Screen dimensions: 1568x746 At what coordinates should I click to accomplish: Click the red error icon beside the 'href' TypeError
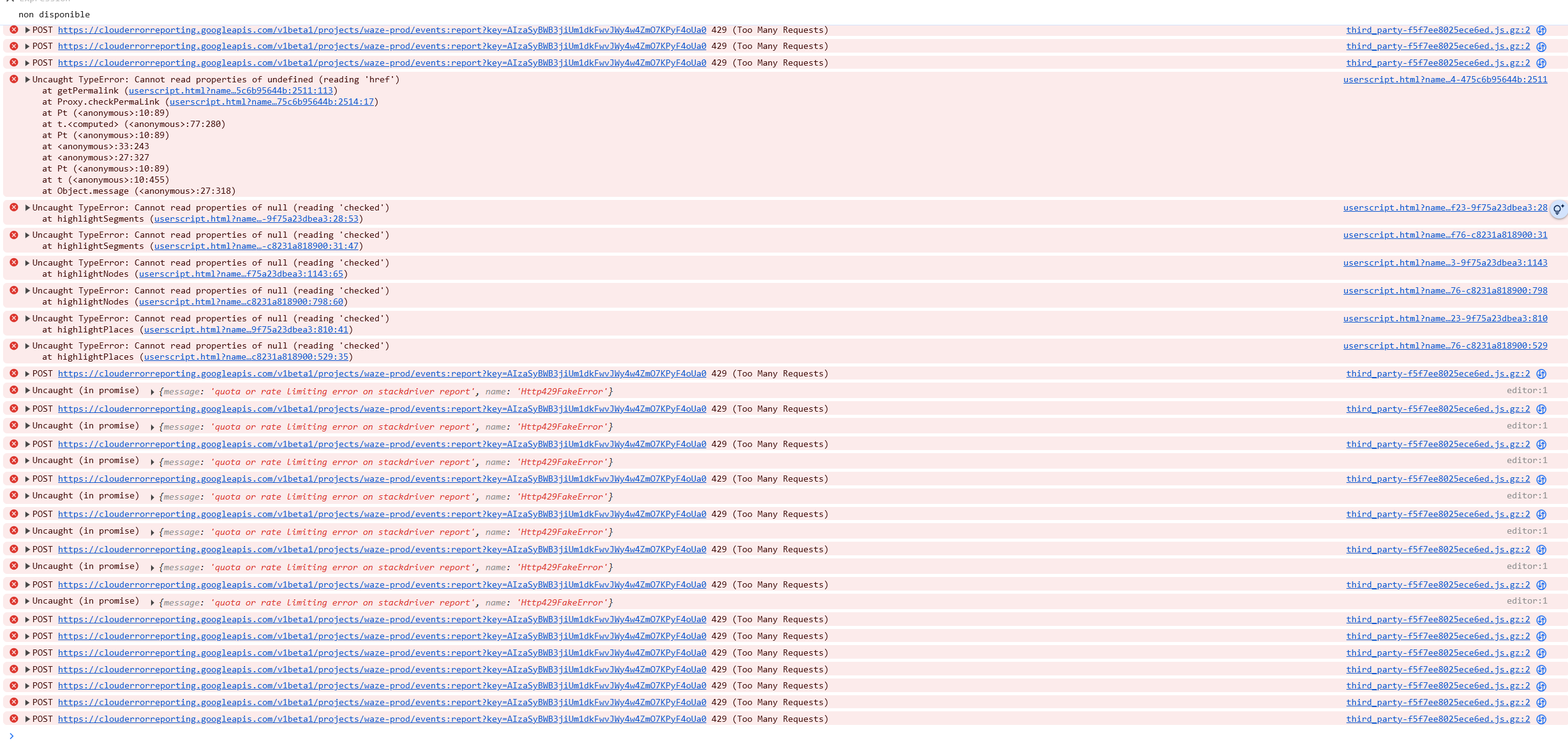(x=14, y=79)
